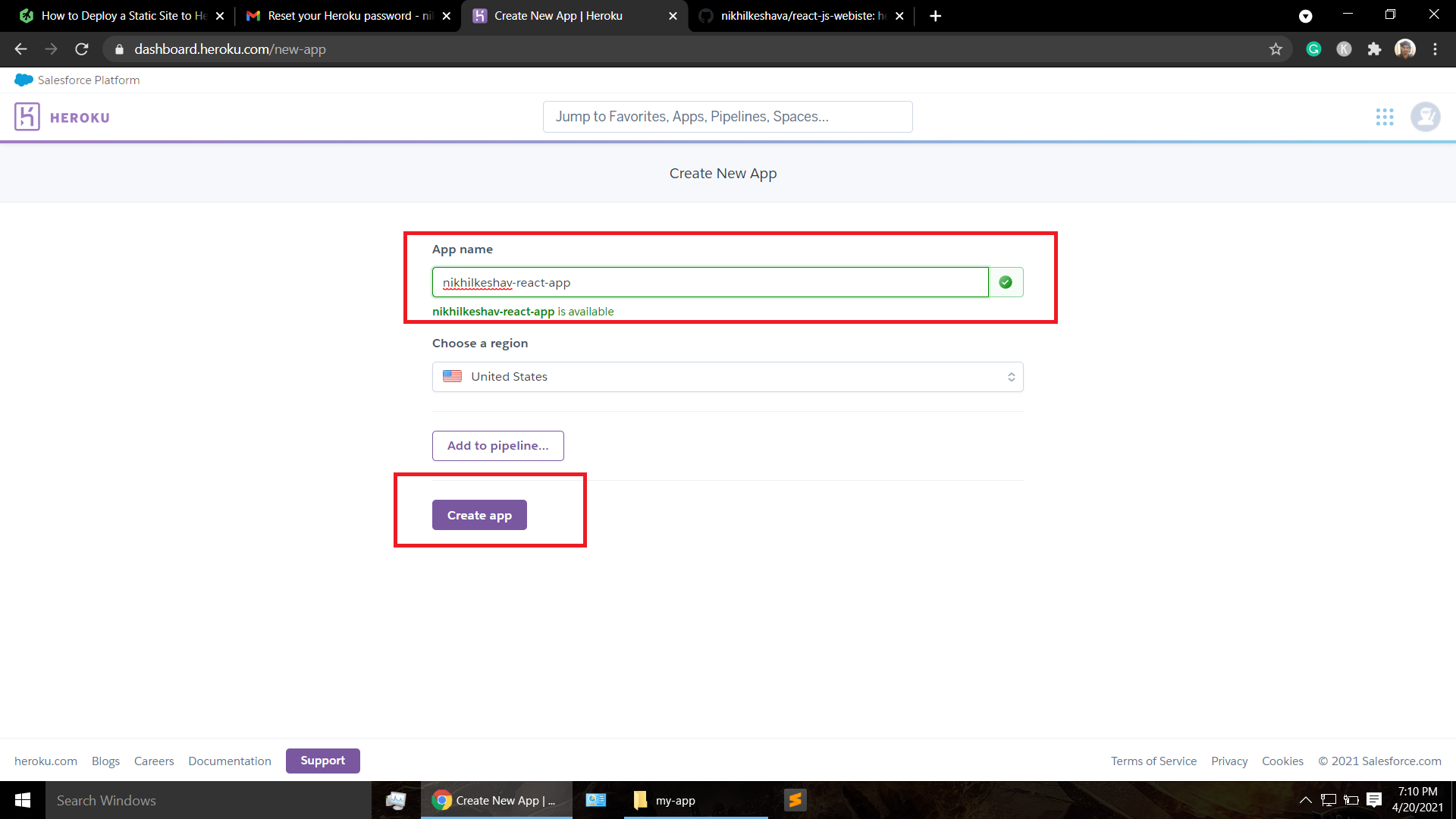This screenshot has width=1456, height=819.
Task: Open the Grammarly extension icon
Action: tap(1313, 49)
